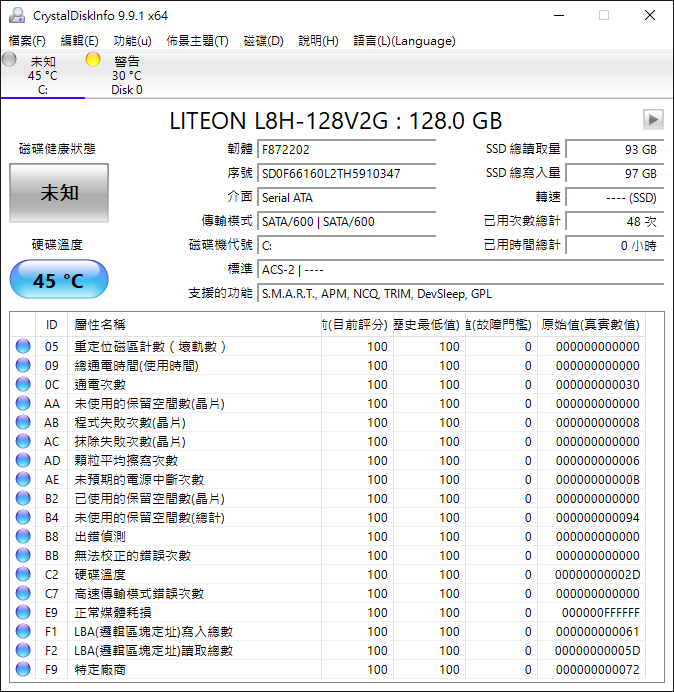
Task: Click the blue status orb for attribute AC
Action: pos(23,441)
